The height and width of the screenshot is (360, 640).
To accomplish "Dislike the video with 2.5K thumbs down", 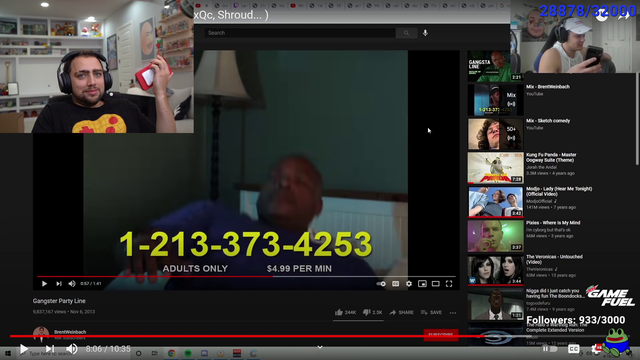I will coord(373,312).
